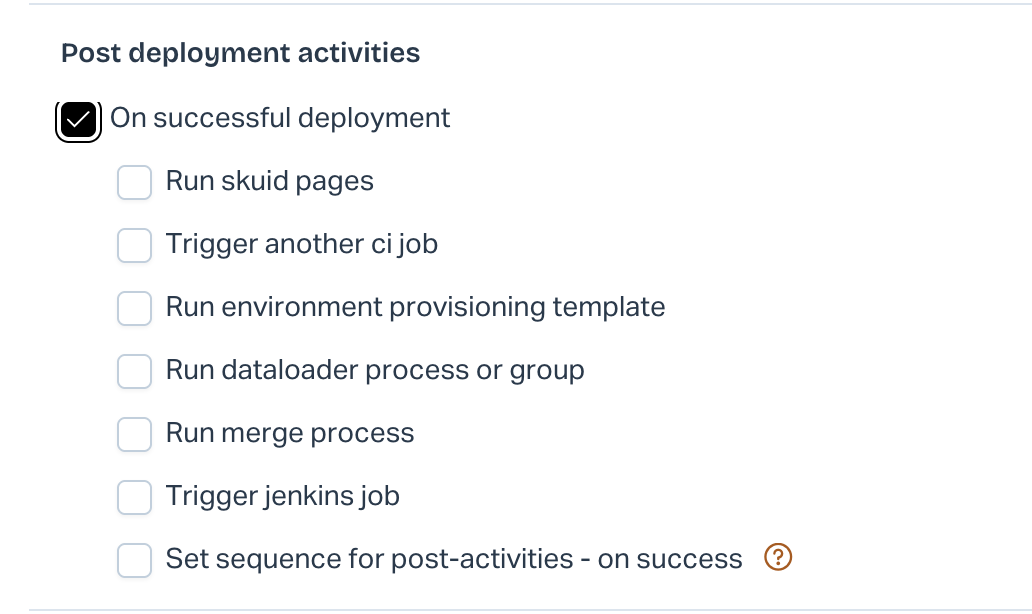Open help icon beside post-activities sequence option
The width and height of the screenshot is (1032, 614).
[x=778, y=558]
